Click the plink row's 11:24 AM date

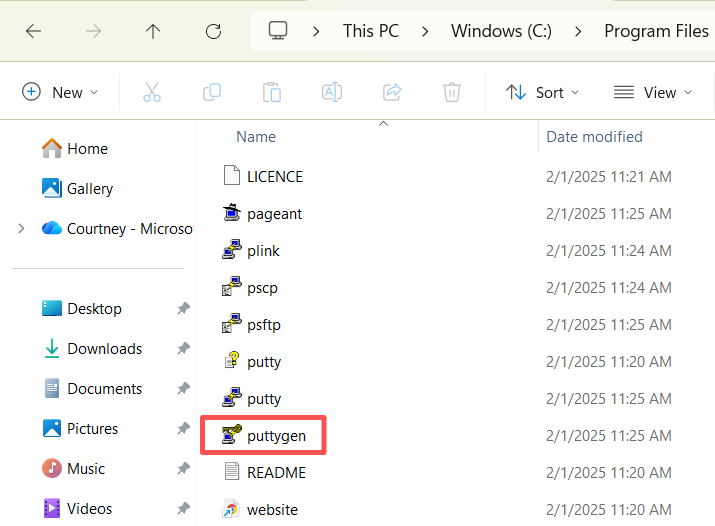pyautogui.click(x=609, y=250)
